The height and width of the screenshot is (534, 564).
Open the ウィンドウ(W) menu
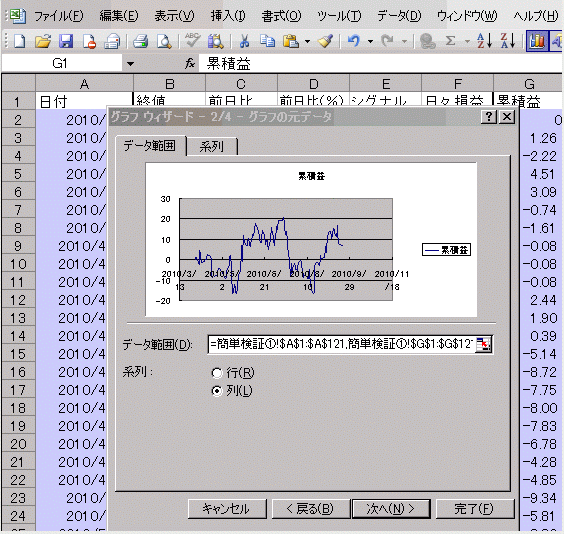pos(467,16)
